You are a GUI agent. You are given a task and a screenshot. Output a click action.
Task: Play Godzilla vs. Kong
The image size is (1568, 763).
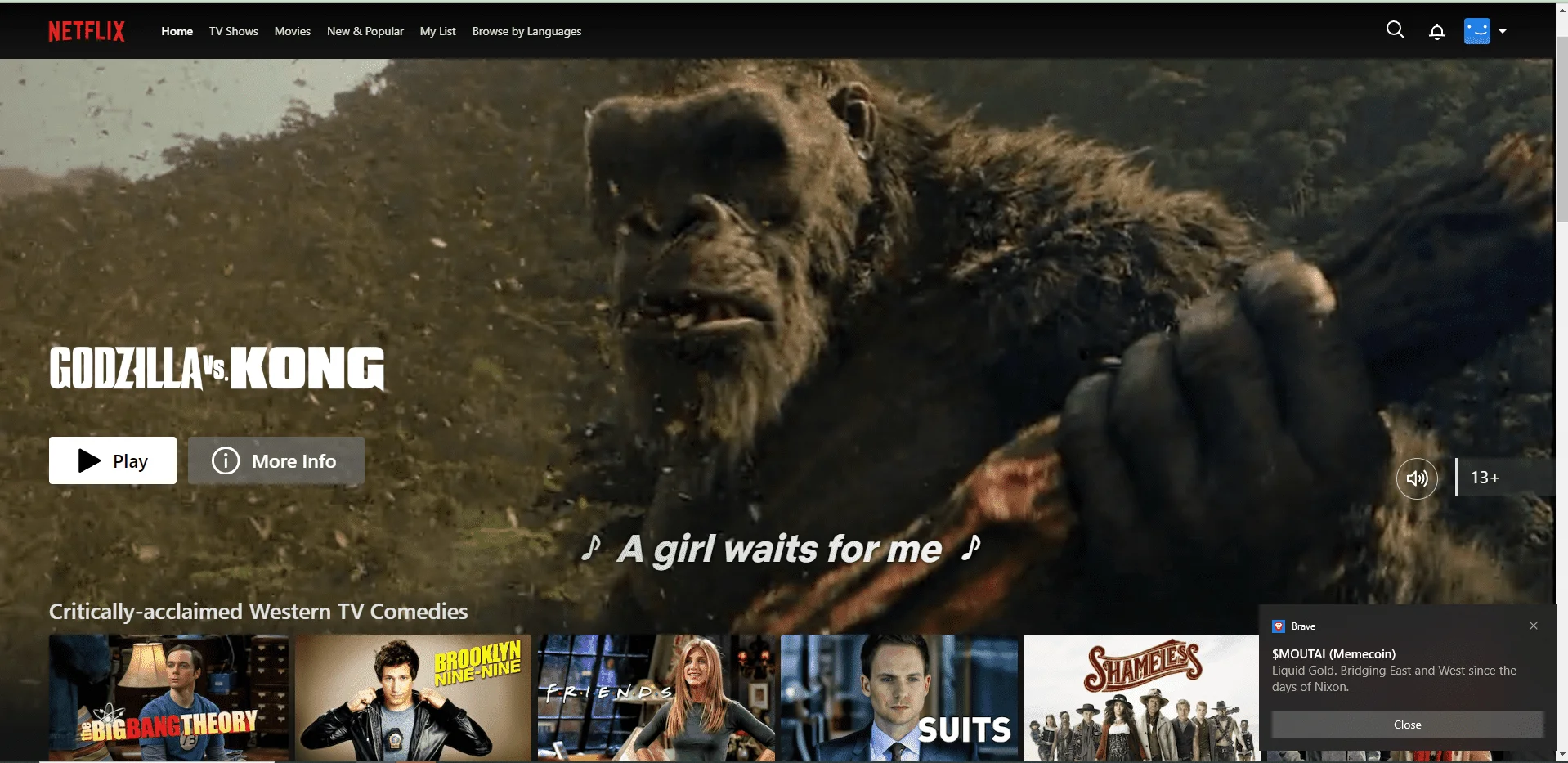(x=113, y=460)
